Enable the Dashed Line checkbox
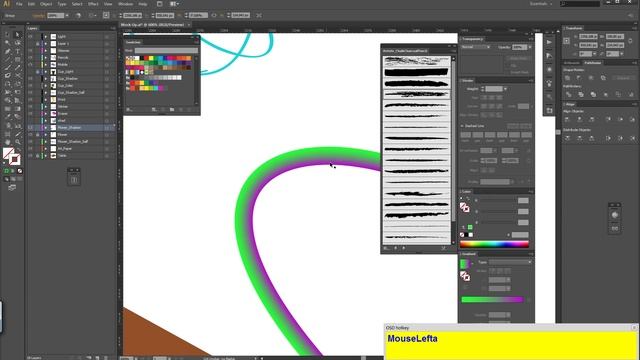 pyautogui.click(x=462, y=126)
